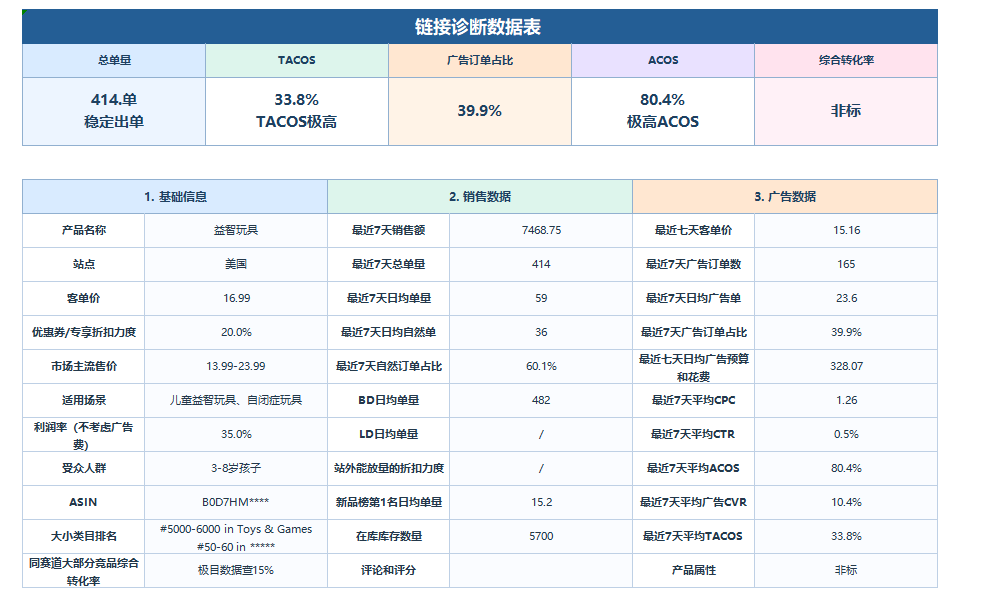Select the 3. 广告数据 section header
Viewport: 989px width, 608px height.
pos(785,197)
